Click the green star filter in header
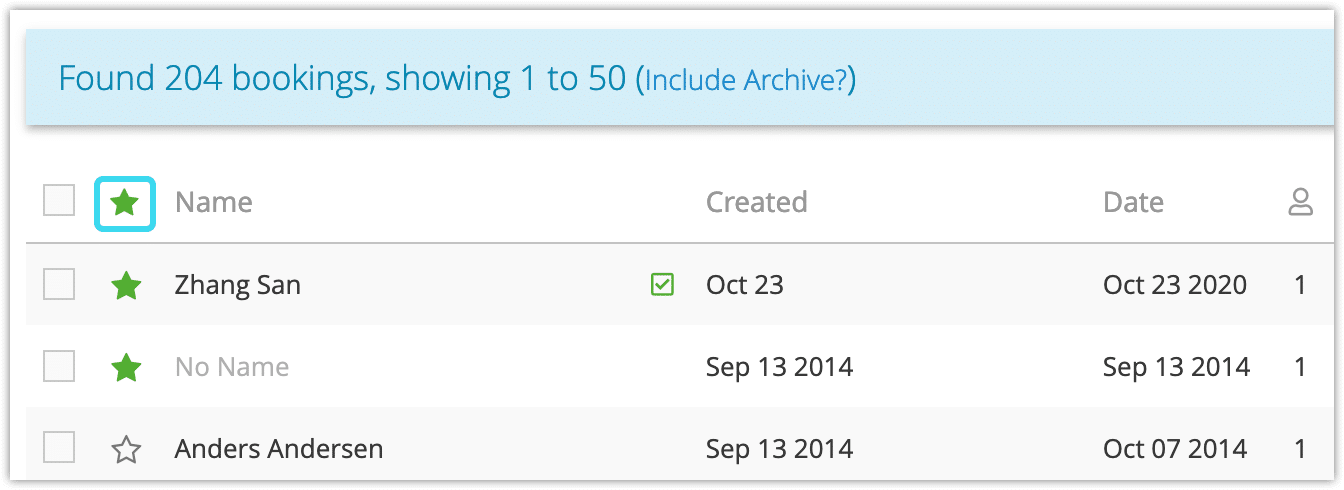Image resolution: width=1344 pixels, height=490 pixels. (x=124, y=203)
